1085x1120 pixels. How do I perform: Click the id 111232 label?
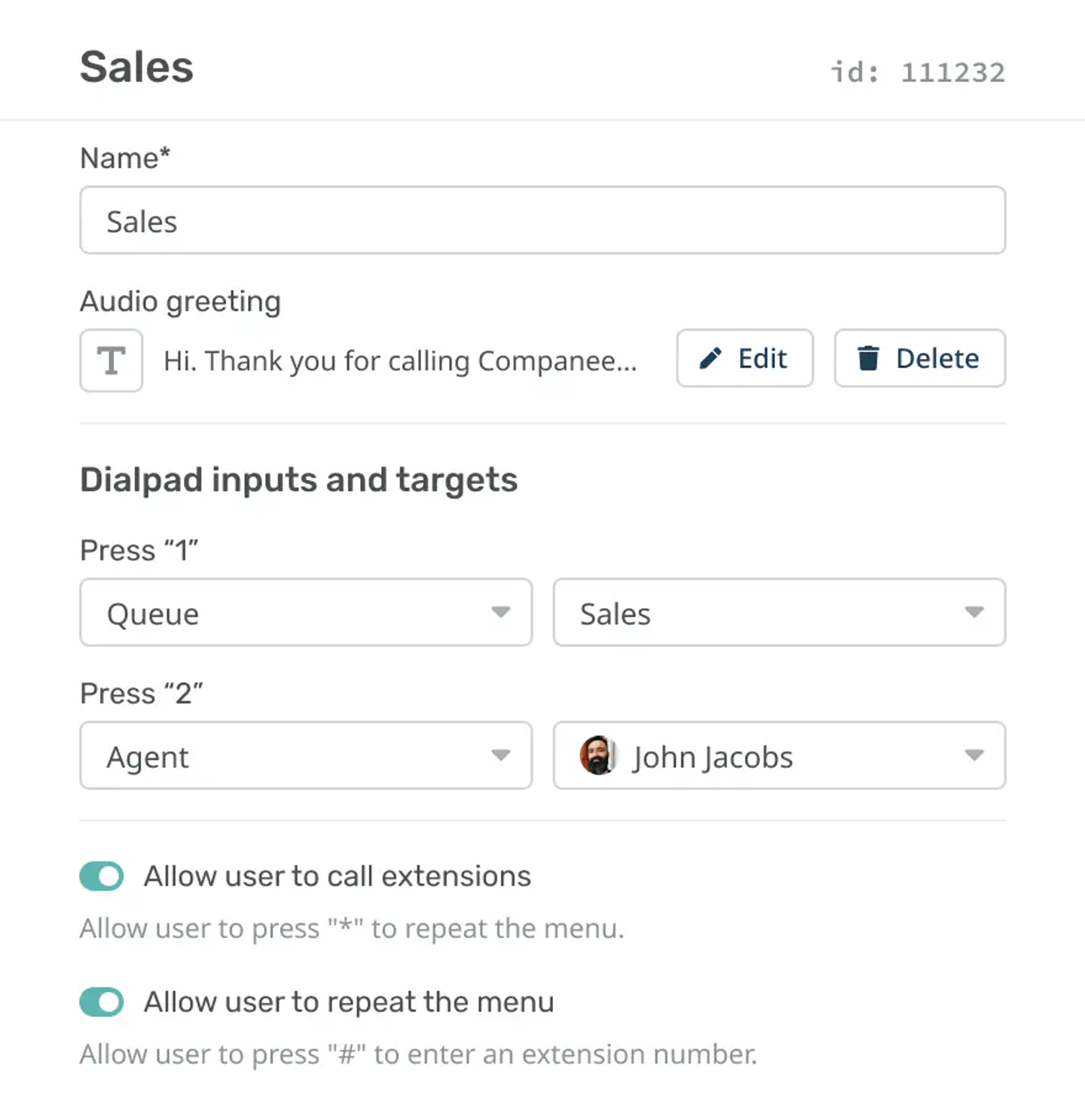click(918, 72)
